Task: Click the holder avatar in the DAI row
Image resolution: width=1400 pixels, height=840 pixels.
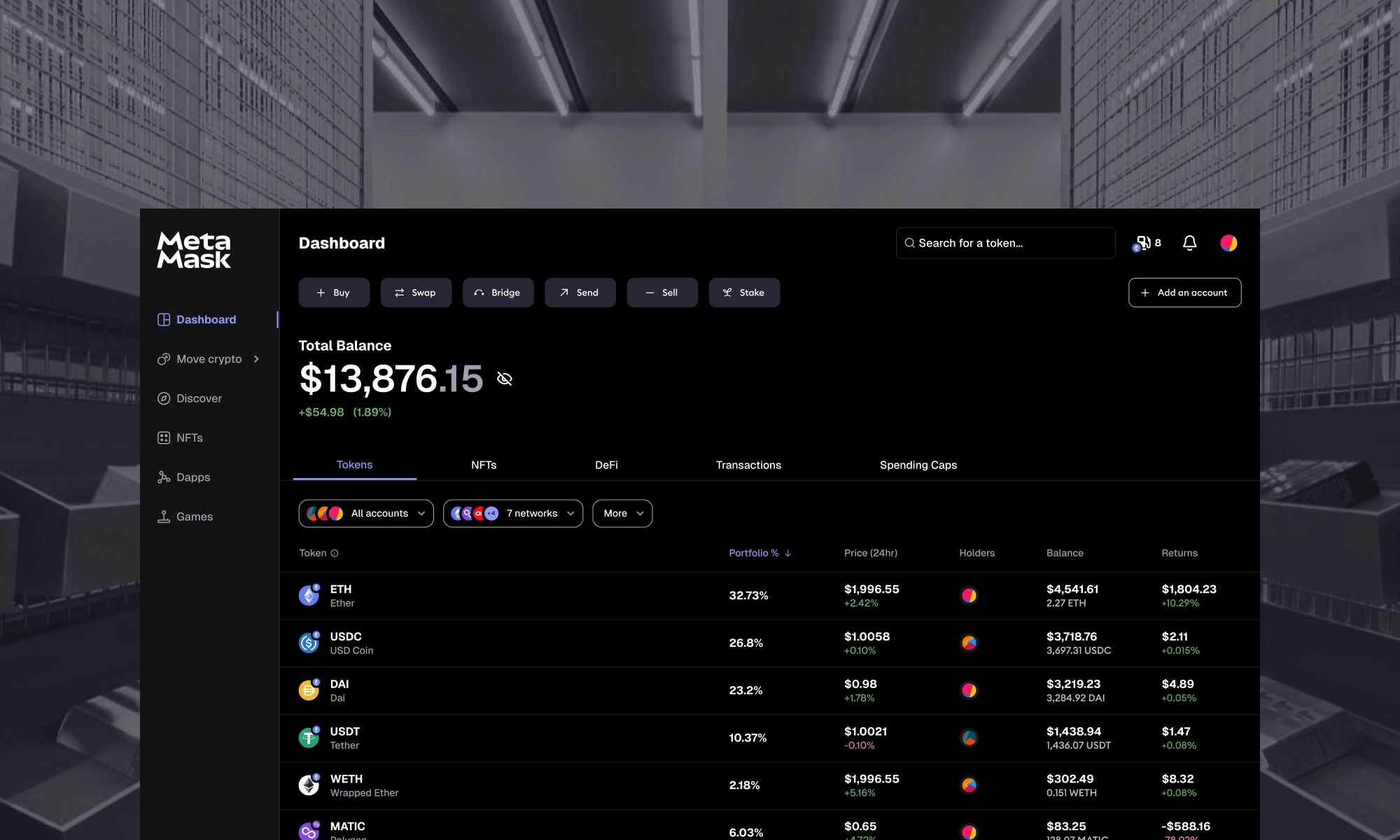Action: click(x=969, y=690)
